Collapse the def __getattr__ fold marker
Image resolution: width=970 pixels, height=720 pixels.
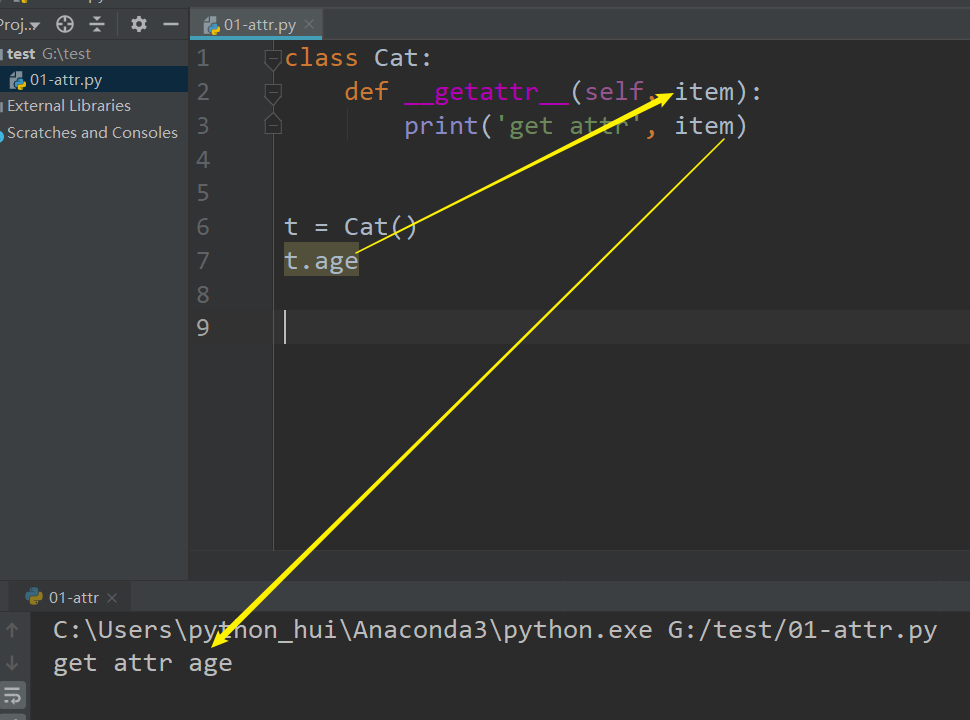click(x=273, y=92)
